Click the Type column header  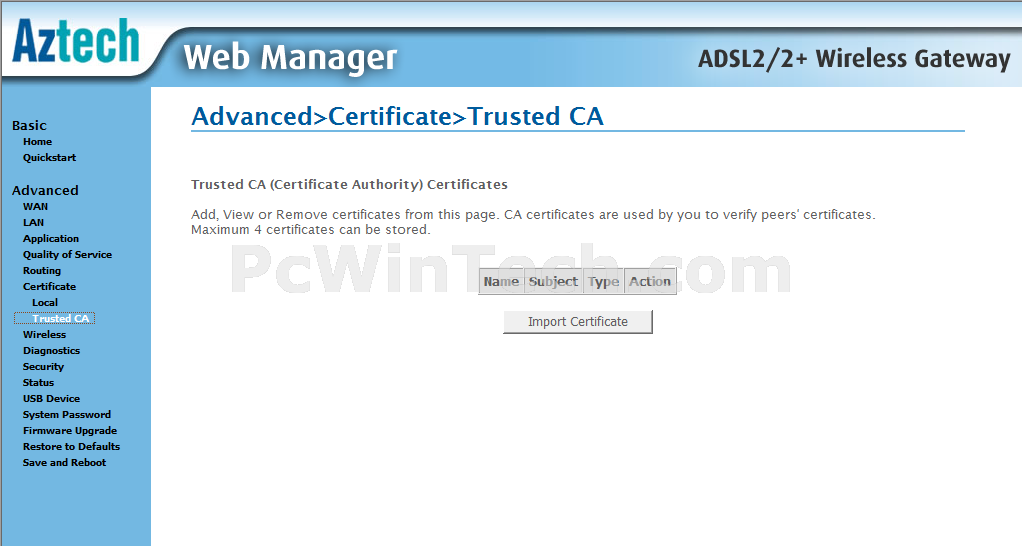(604, 281)
